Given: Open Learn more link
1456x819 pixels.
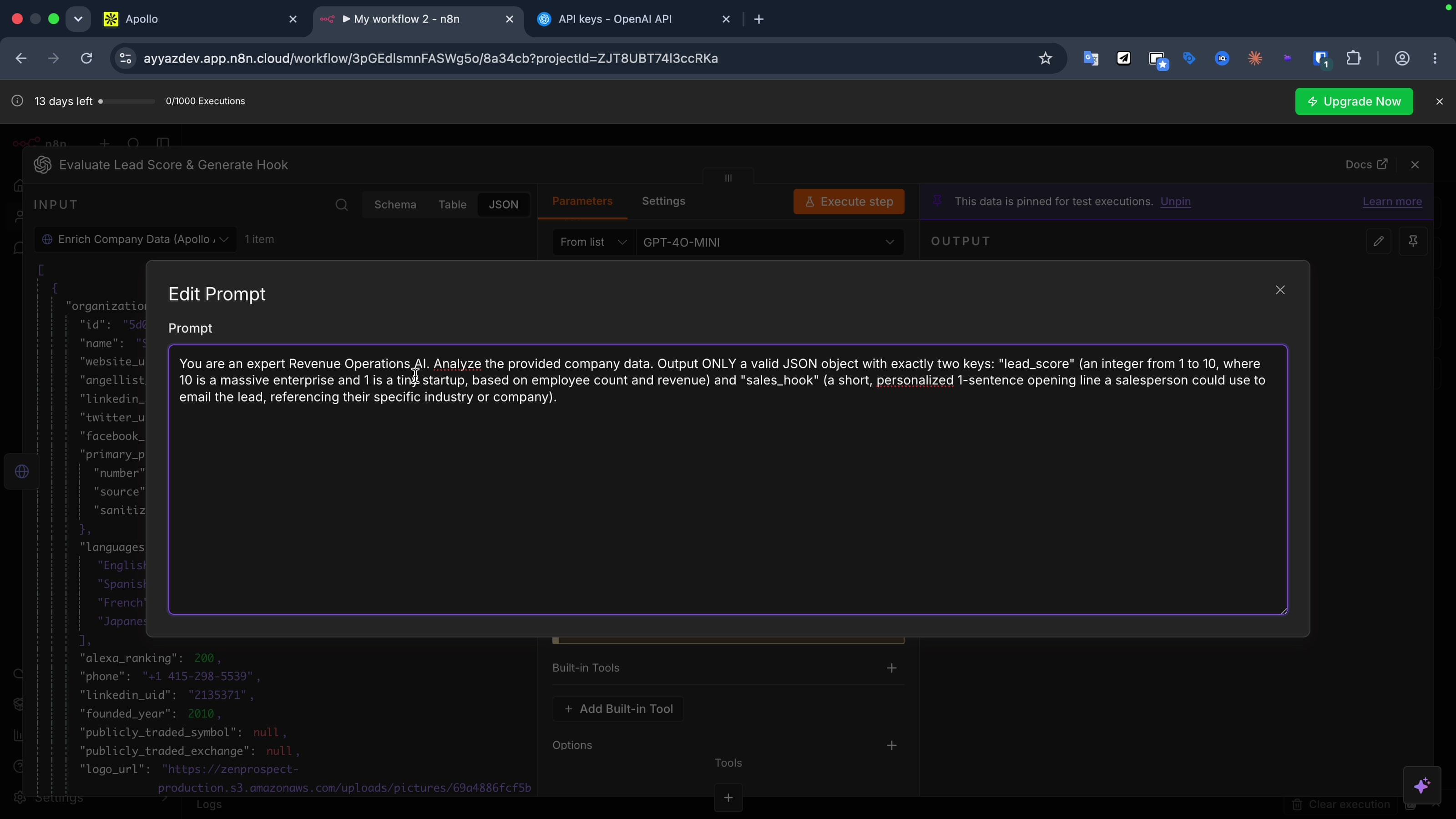Looking at the screenshot, I should (x=1392, y=202).
